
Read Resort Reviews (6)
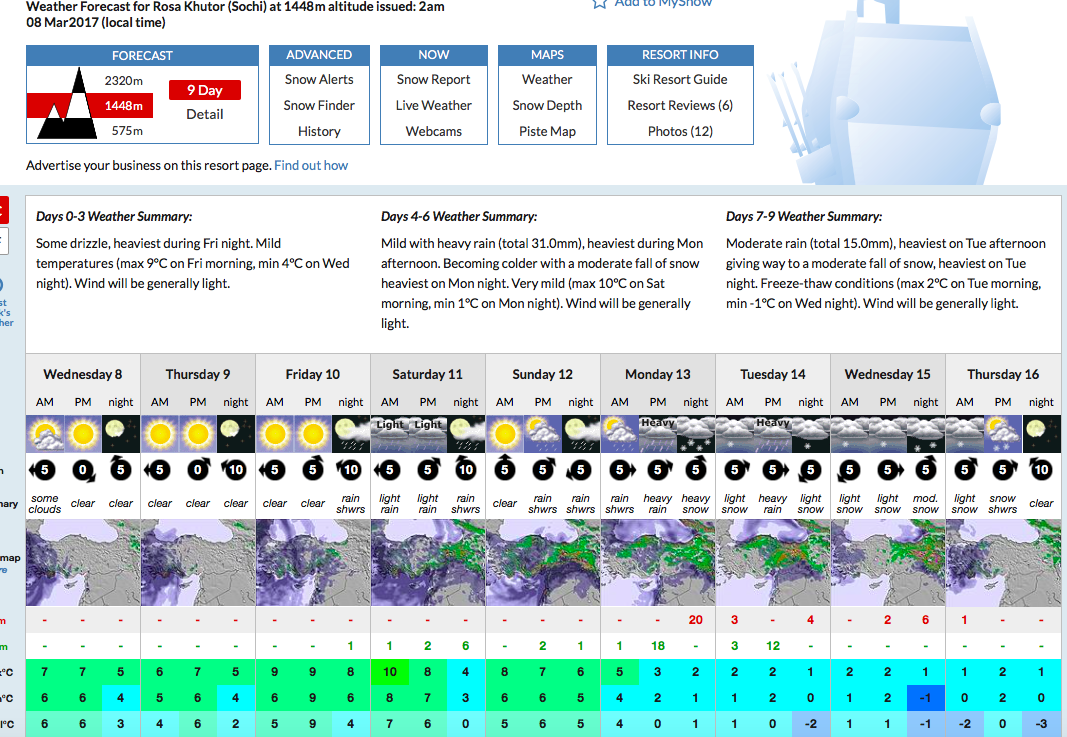click(x=680, y=105)
